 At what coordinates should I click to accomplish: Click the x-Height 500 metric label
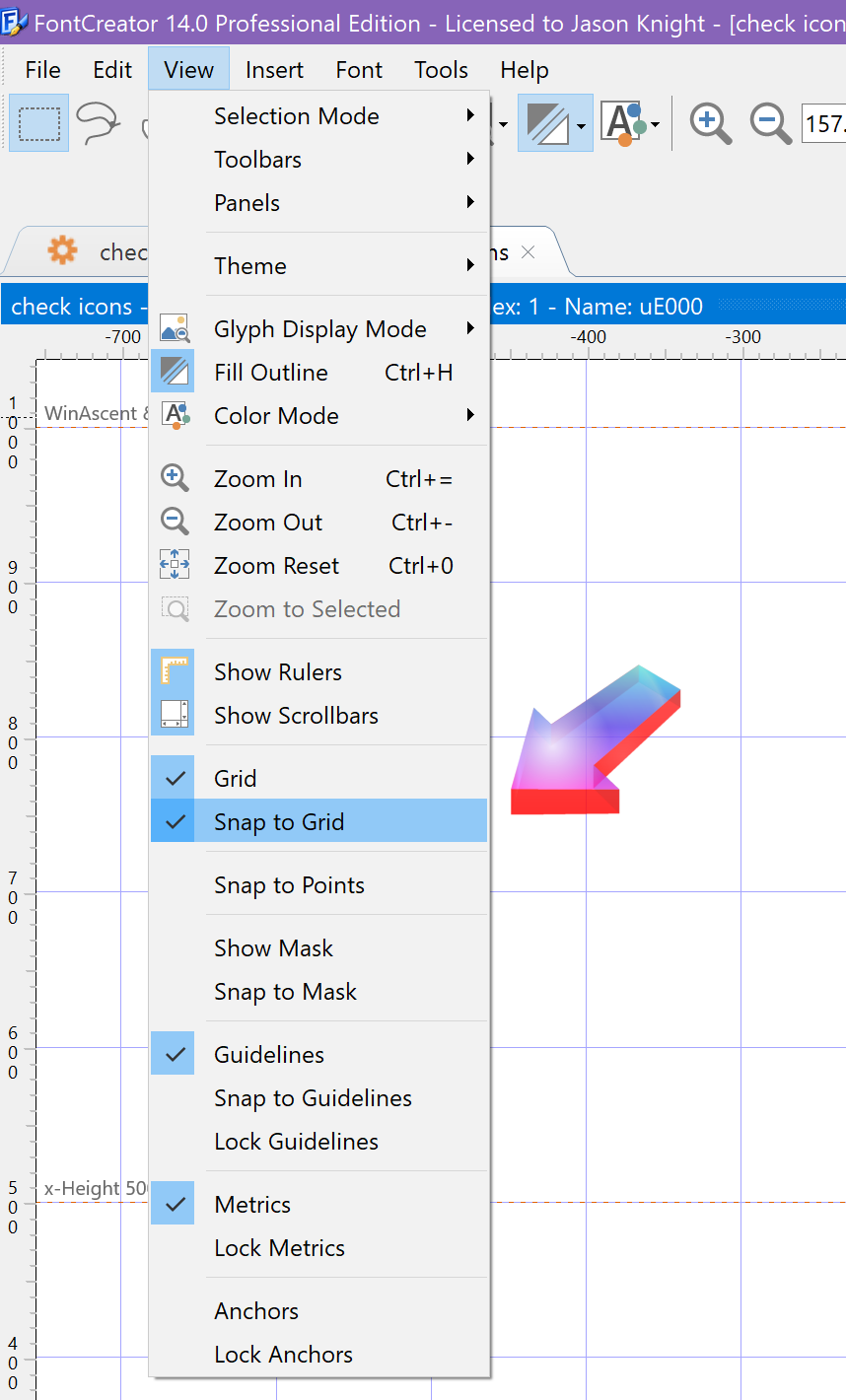[x=96, y=1188]
